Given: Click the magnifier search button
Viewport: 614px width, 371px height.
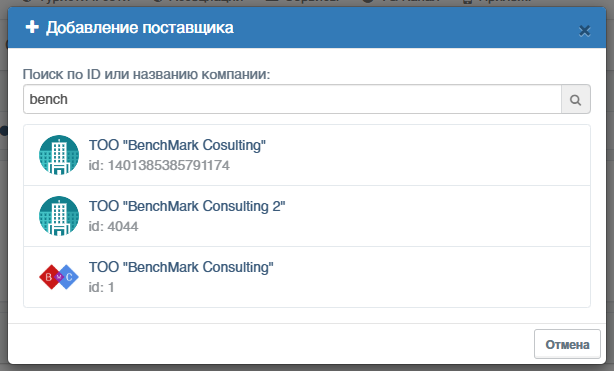Looking at the screenshot, I should [576, 100].
